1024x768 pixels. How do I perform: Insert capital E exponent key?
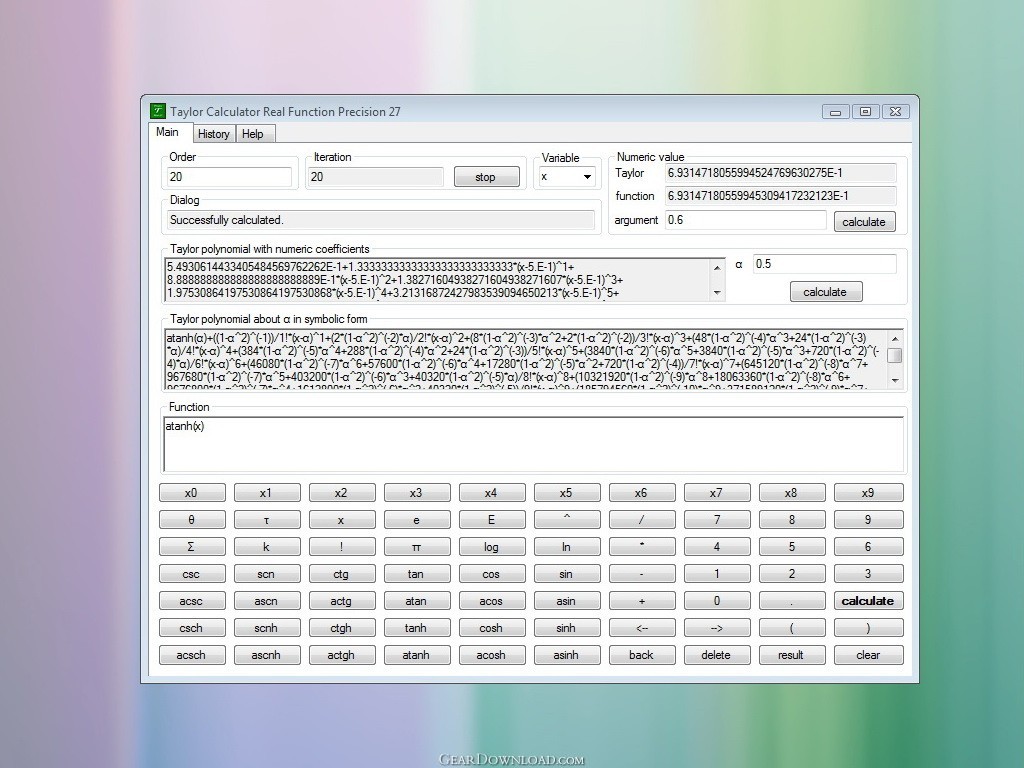[x=492, y=520]
